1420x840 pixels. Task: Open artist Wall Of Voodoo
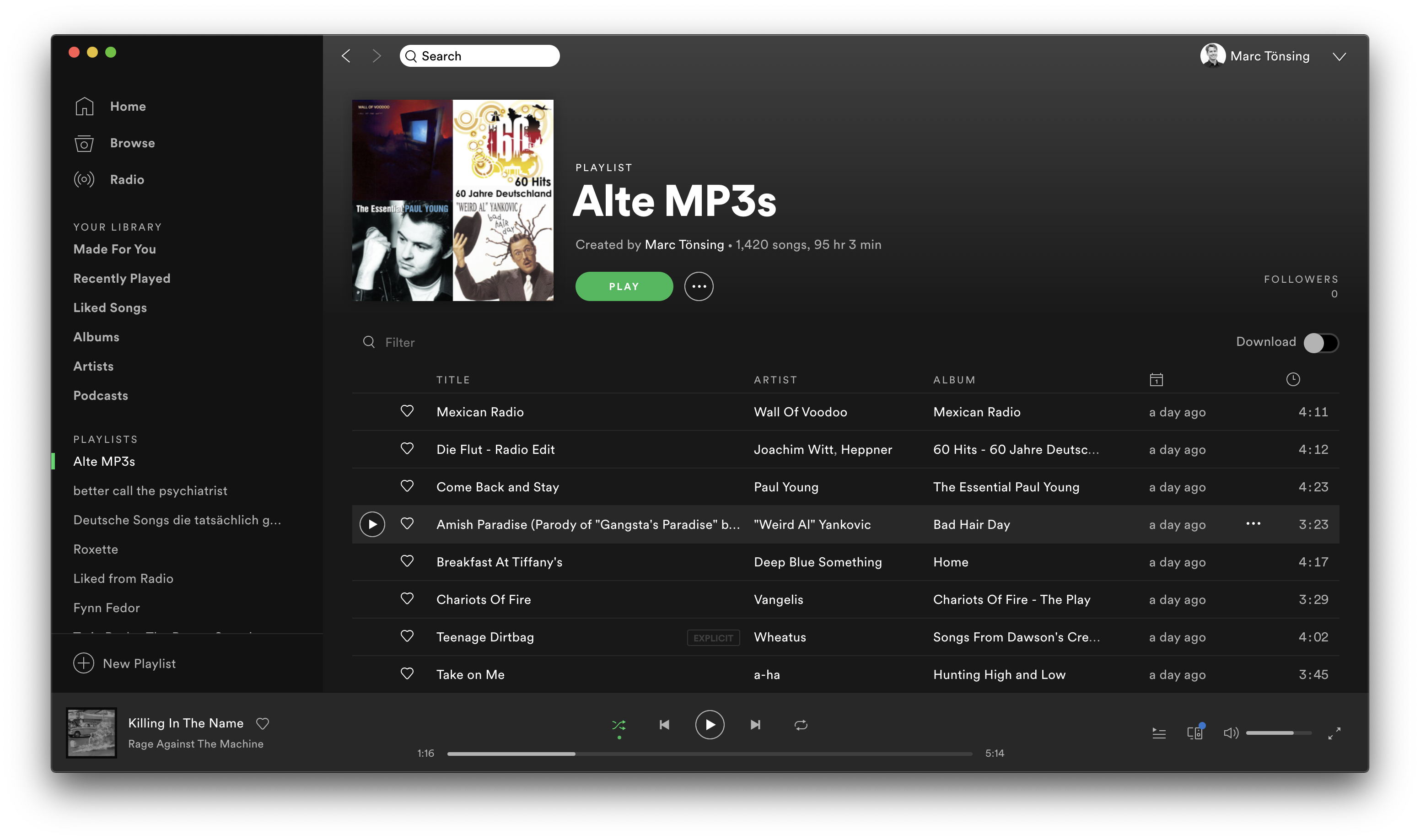coord(800,412)
